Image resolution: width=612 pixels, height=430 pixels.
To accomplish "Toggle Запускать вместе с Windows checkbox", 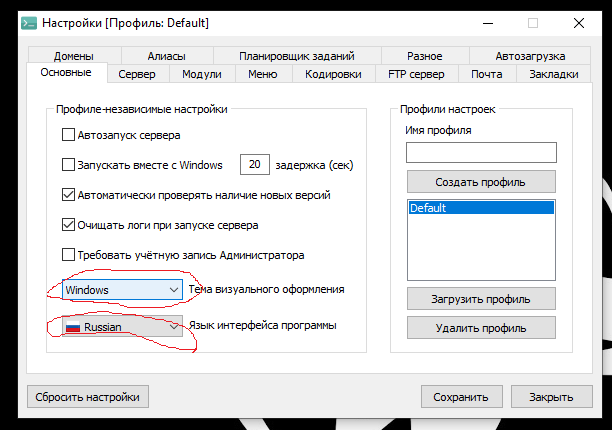I will [x=69, y=165].
